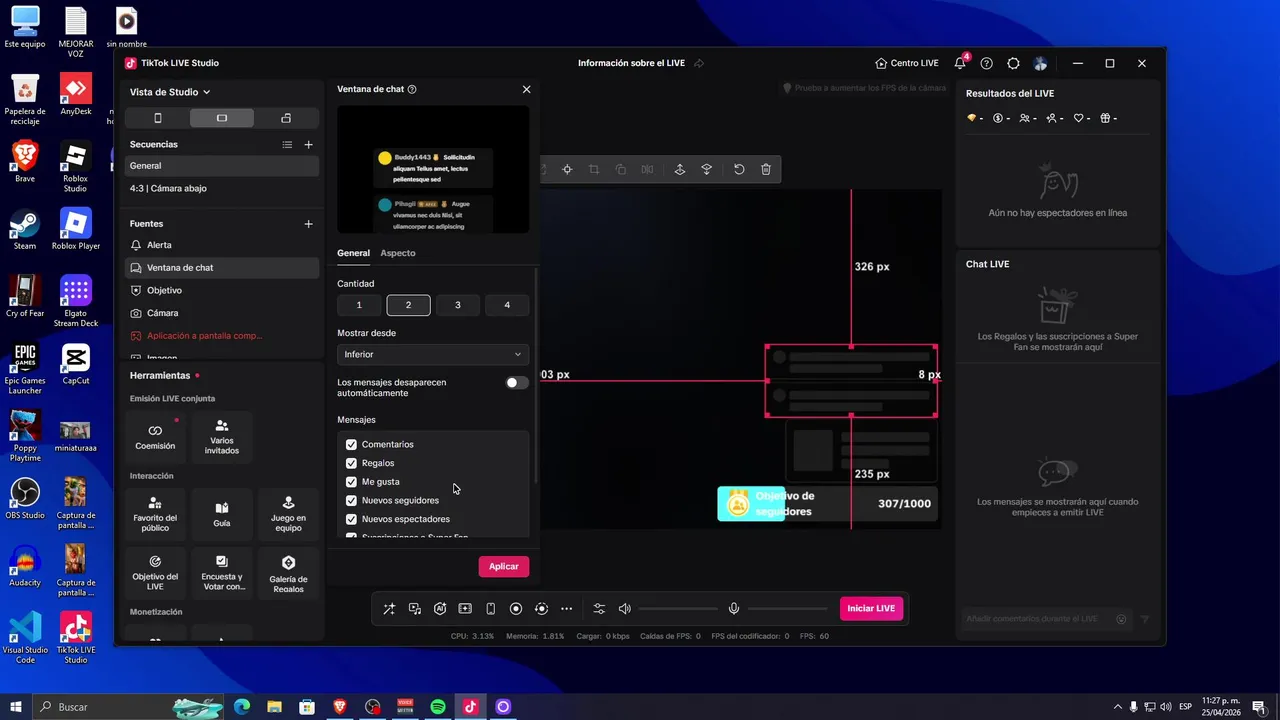Uncheck the Regalos checkbox
Screen dimensions: 1280x720
click(351, 463)
